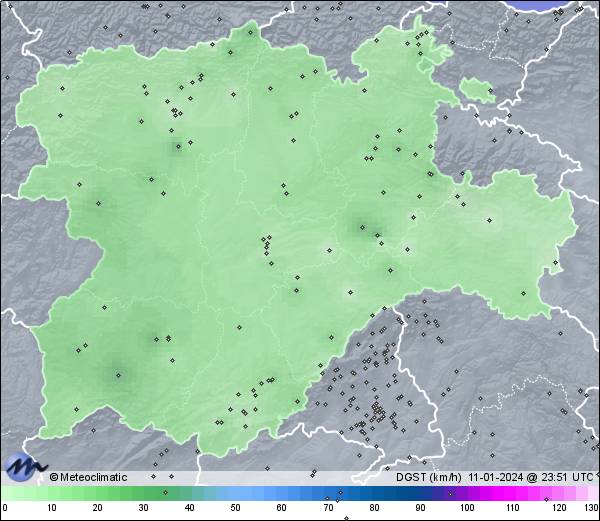The width and height of the screenshot is (600, 521).
Task: Click the scale label 0
Action: [x=5, y=508]
